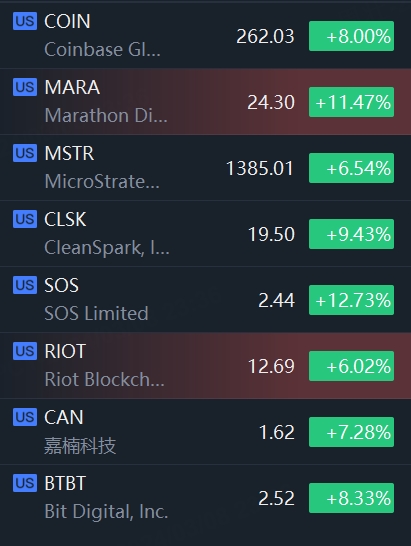Open MicroStrategy price 1385.01
411x546 pixels.
(260, 168)
